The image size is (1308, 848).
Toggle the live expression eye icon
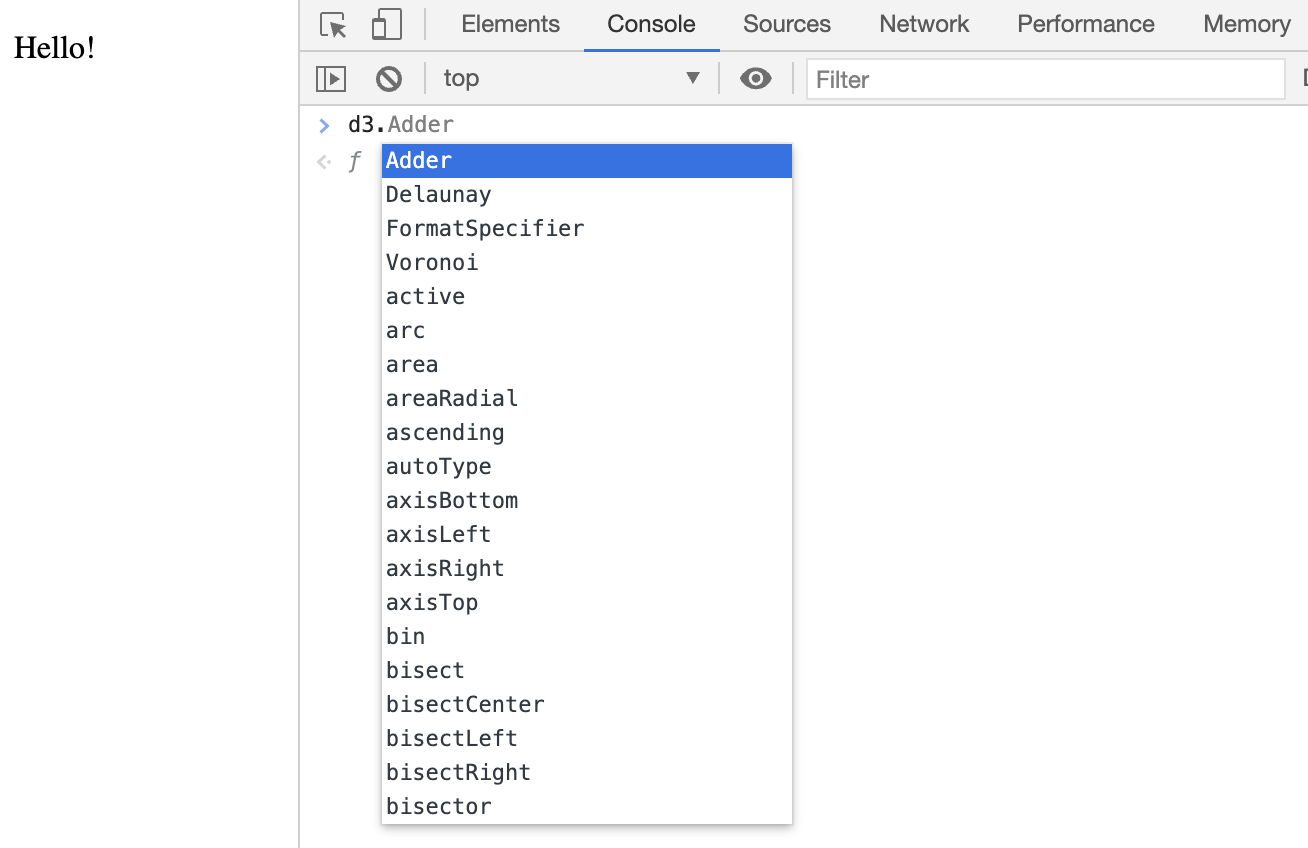[756, 79]
